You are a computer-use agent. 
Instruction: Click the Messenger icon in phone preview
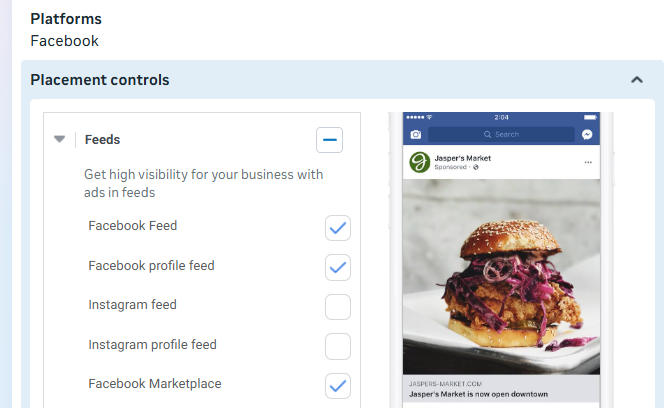click(x=587, y=134)
